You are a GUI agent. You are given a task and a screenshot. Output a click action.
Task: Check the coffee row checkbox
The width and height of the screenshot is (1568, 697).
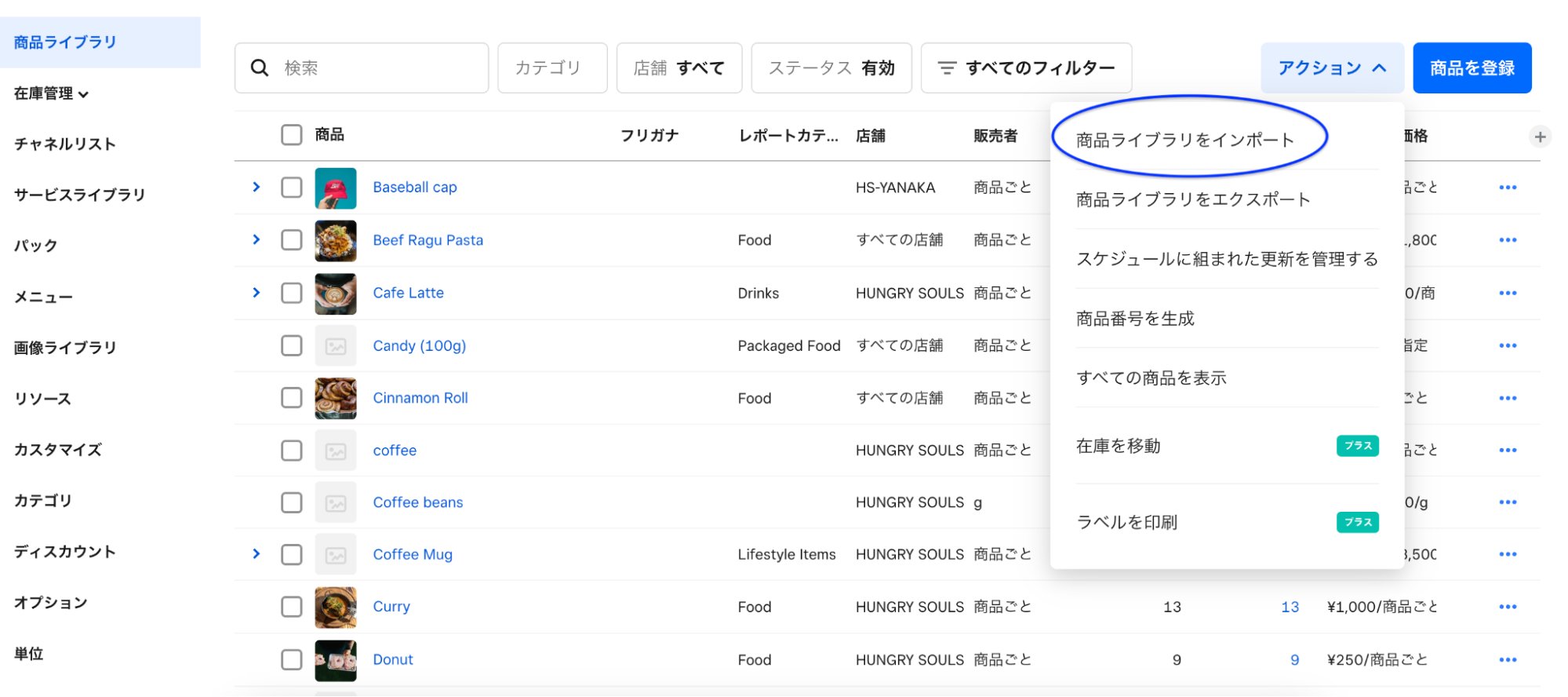pyautogui.click(x=292, y=451)
